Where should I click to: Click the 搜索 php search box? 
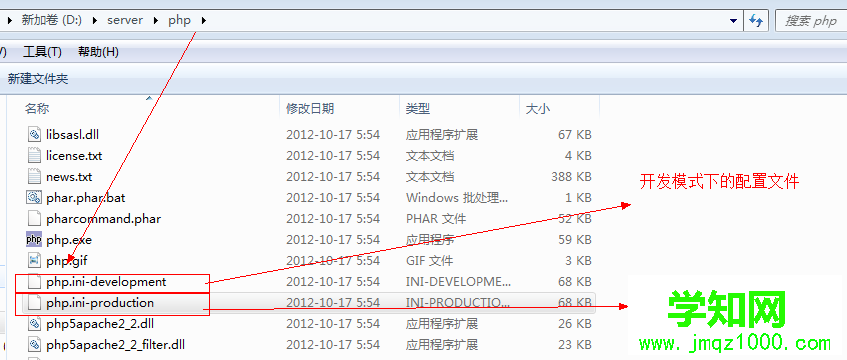point(810,21)
